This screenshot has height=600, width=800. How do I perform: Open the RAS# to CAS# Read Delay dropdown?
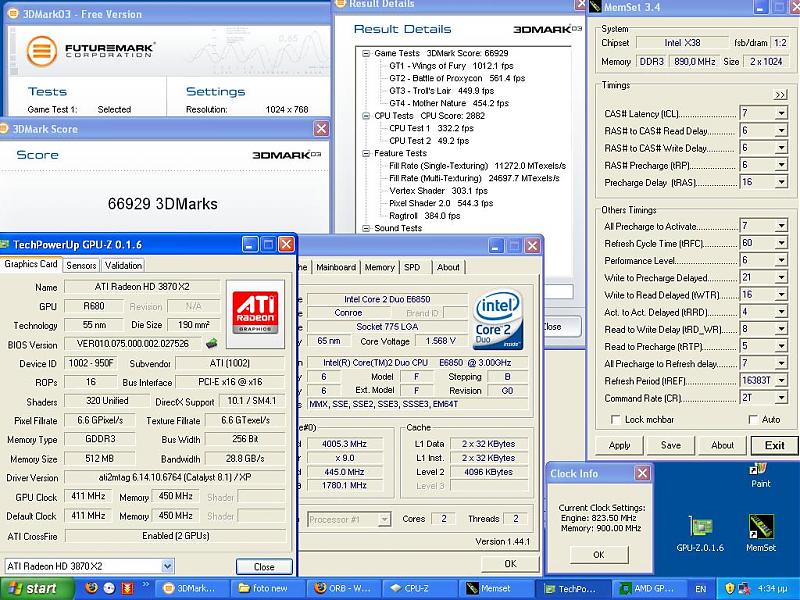781,131
